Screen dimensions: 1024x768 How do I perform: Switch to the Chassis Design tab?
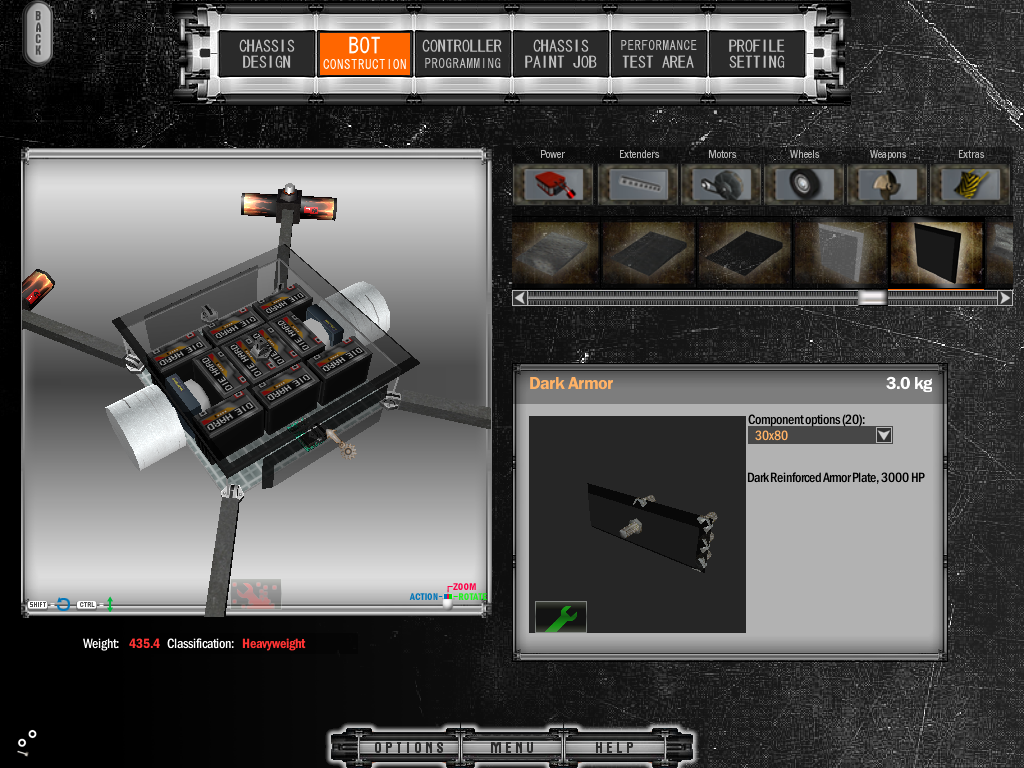point(267,54)
